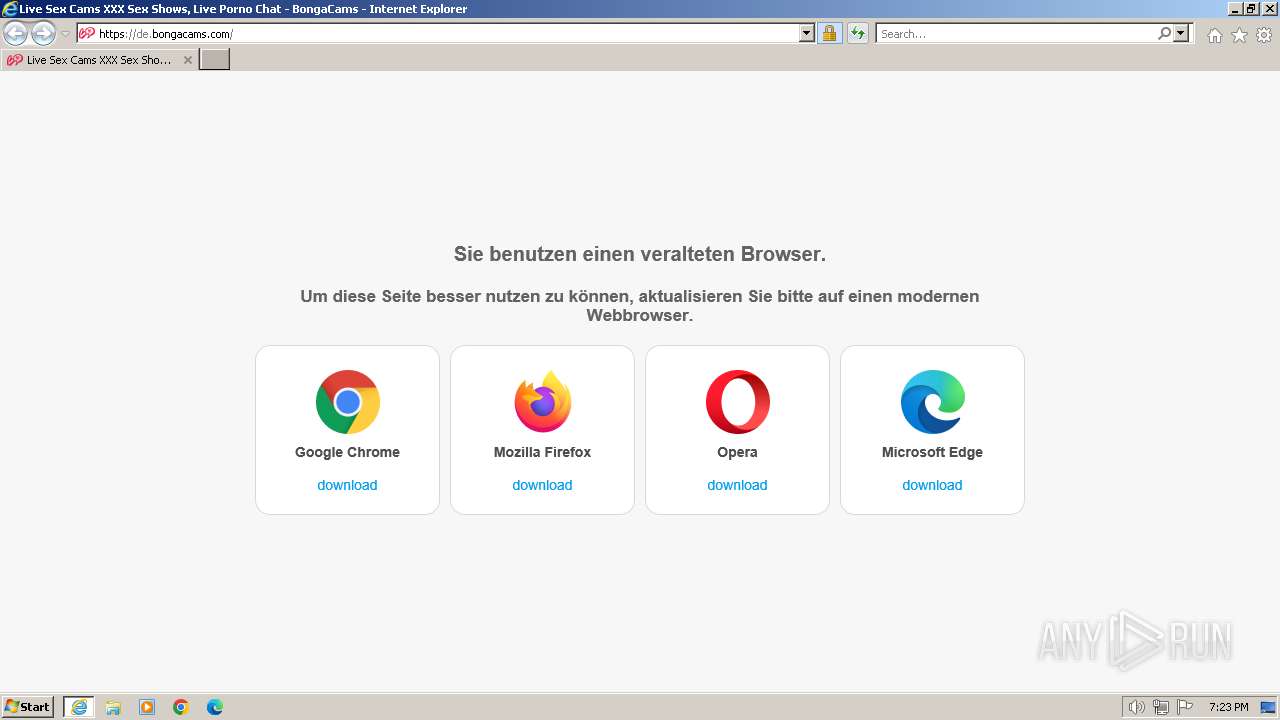Minimize the Internet Explorer window

[1235, 9]
